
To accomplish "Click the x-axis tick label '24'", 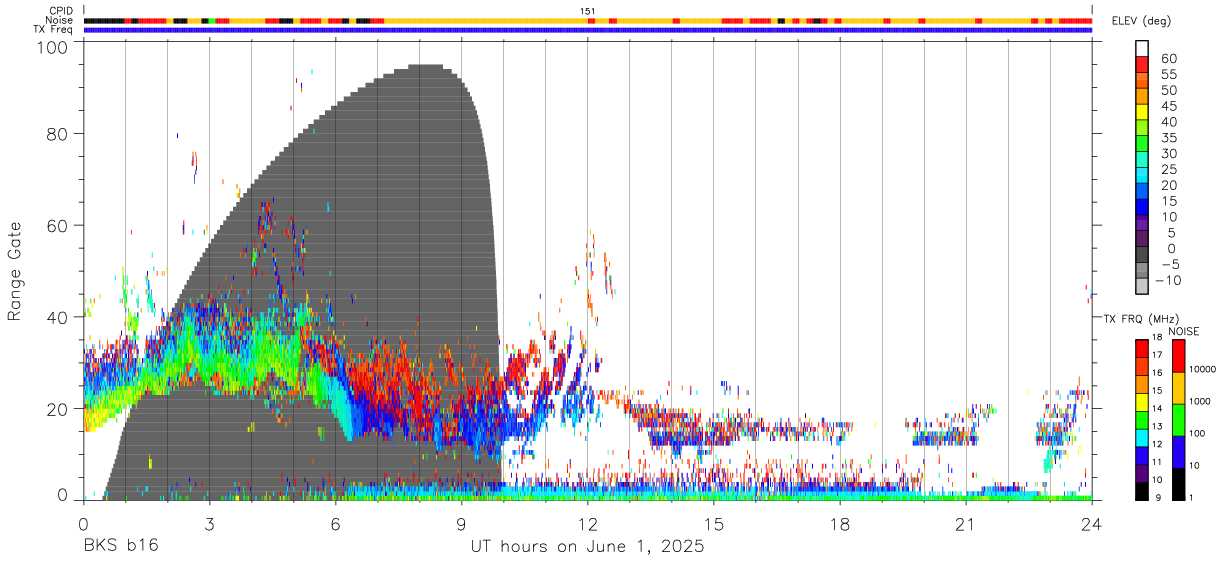I will [x=1092, y=524].
